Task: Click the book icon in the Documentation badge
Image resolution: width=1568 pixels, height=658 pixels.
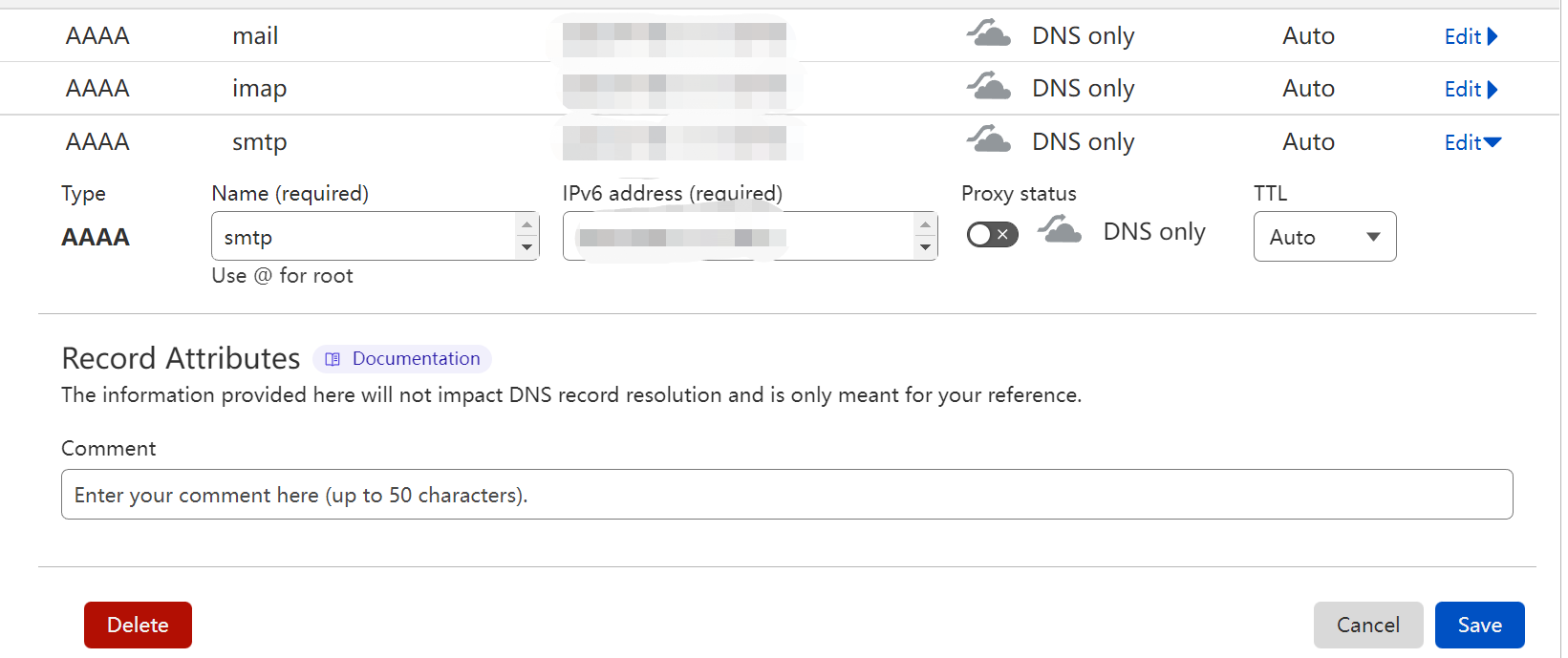Action: pyautogui.click(x=333, y=359)
